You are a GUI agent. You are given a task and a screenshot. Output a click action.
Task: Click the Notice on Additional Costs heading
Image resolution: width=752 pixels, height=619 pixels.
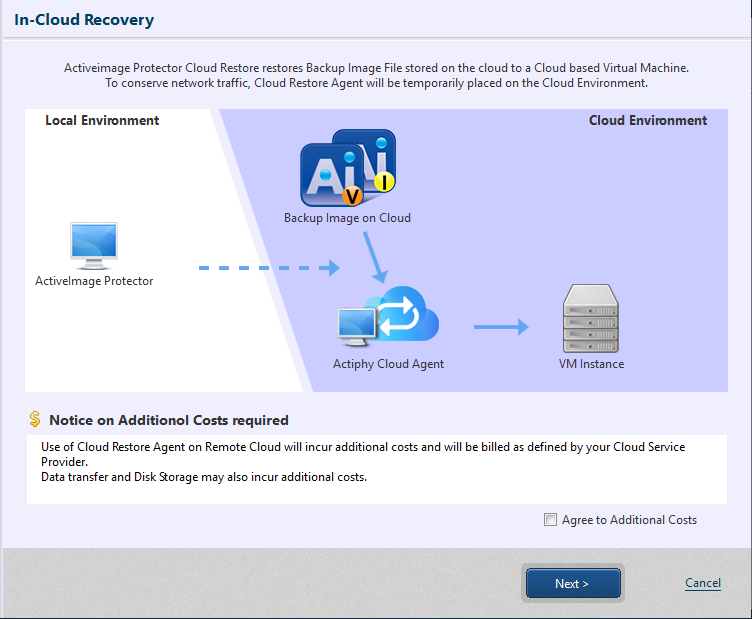click(168, 420)
